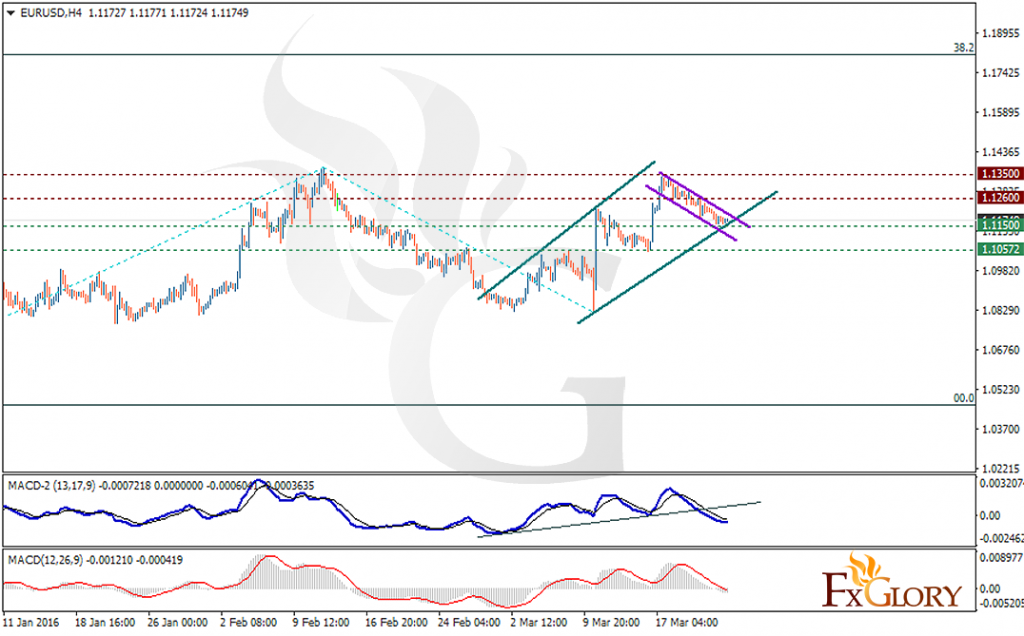1024x636 pixels.
Task: Click the 1.10572 green price label
Action: (x=1000, y=249)
